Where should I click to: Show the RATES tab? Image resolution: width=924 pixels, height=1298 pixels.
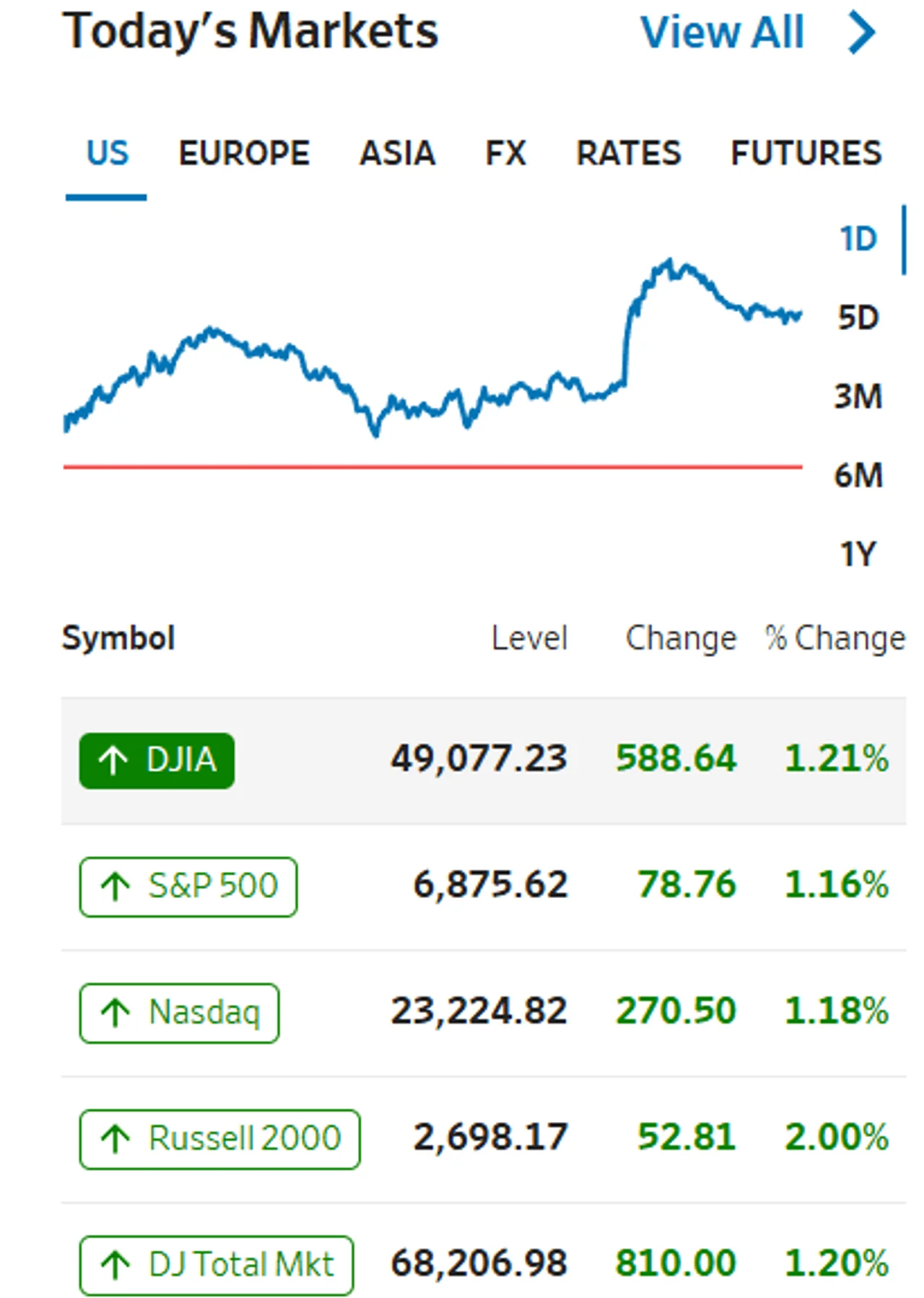(x=628, y=153)
